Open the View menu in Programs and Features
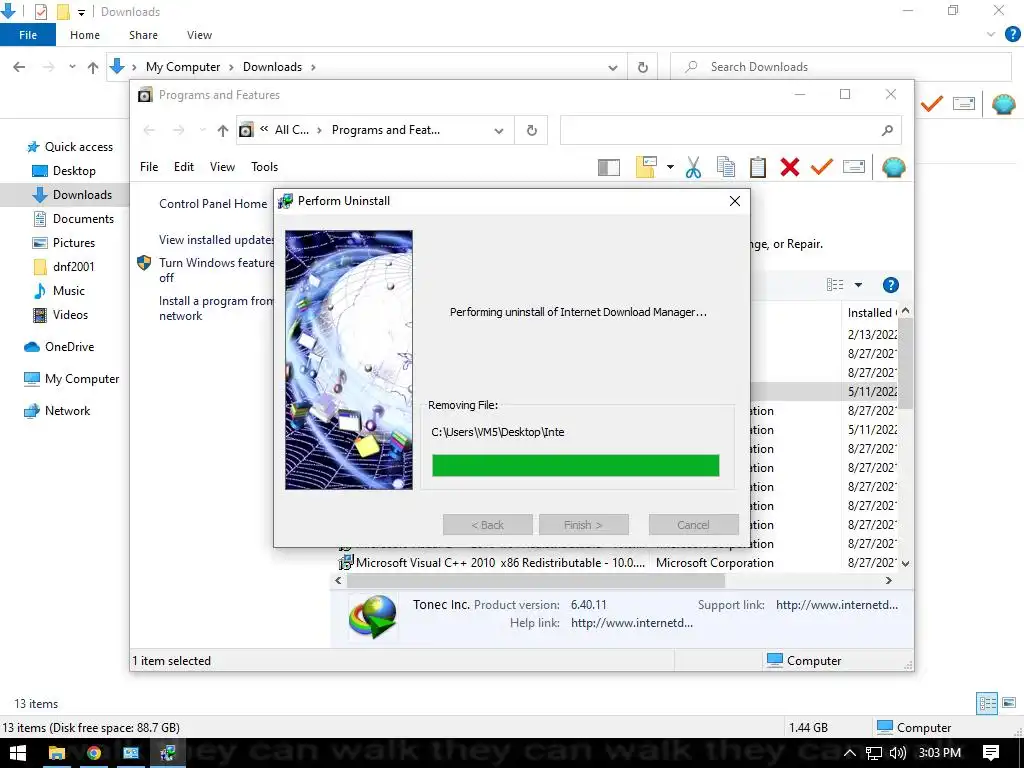1024x768 pixels. [222, 167]
